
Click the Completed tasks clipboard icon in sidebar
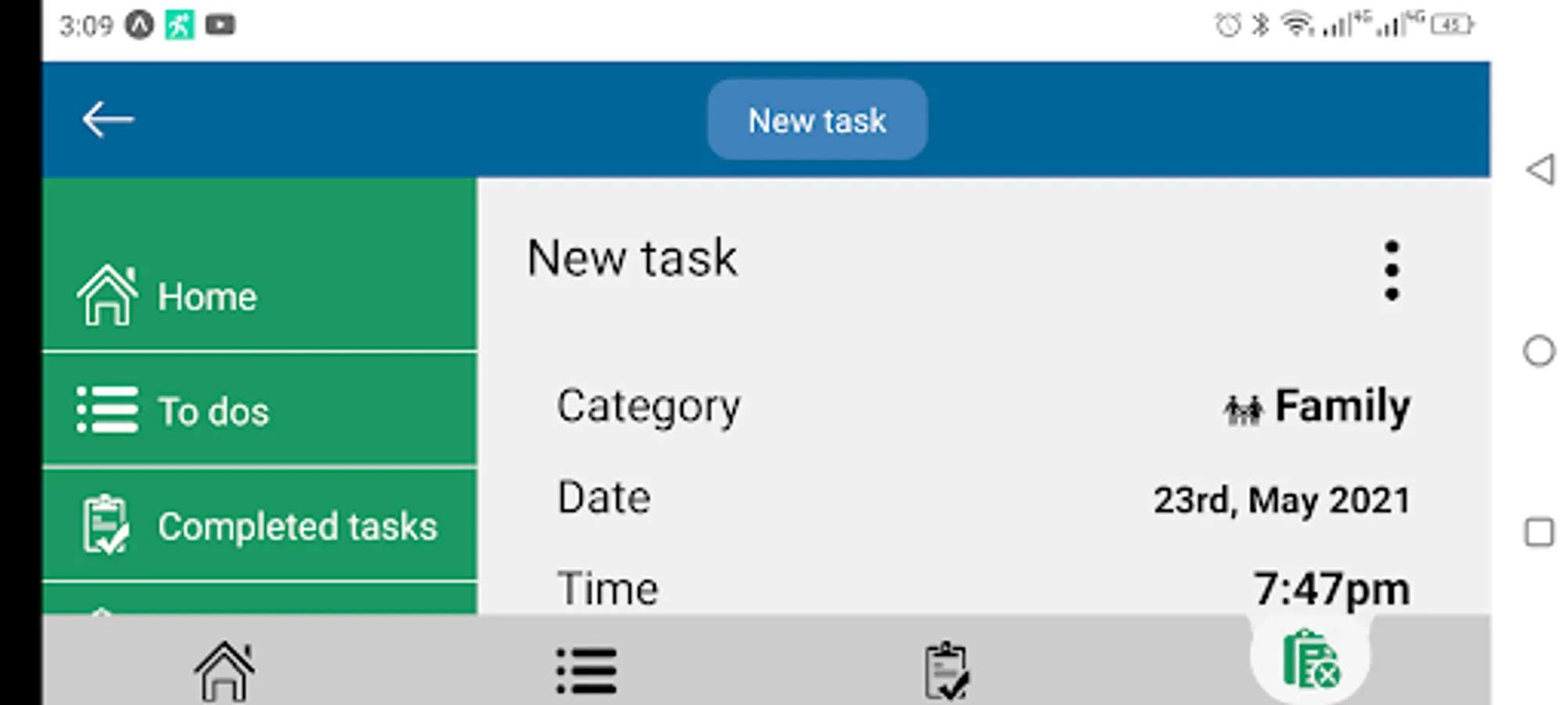(x=106, y=525)
